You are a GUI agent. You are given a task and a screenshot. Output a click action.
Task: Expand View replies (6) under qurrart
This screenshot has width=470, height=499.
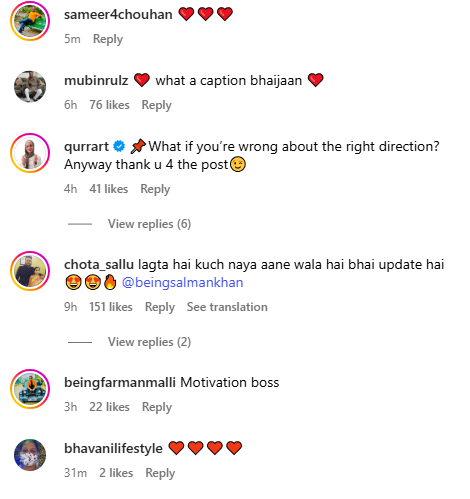click(x=149, y=224)
